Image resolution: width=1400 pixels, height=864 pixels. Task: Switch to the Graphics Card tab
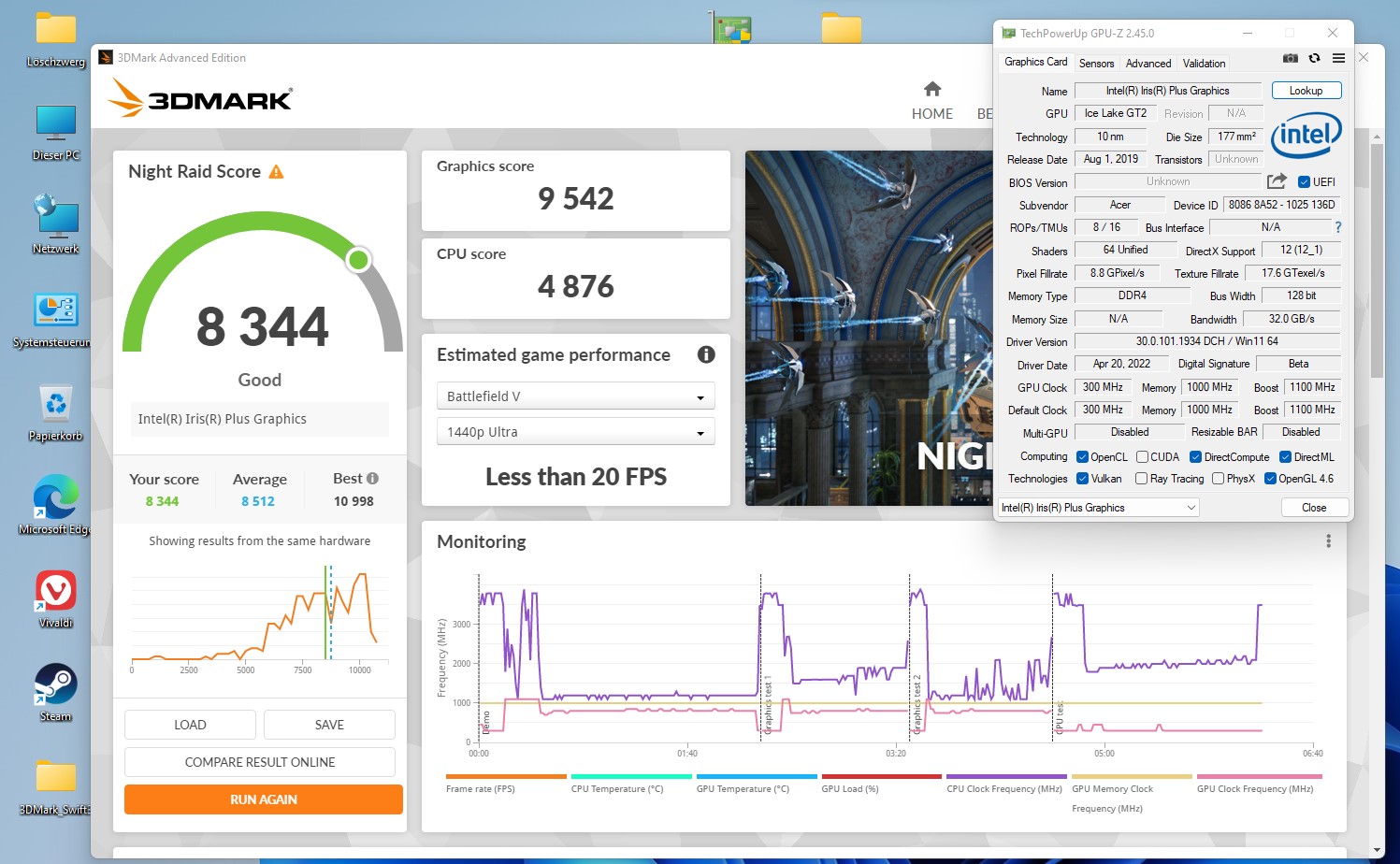(x=1035, y=62)
